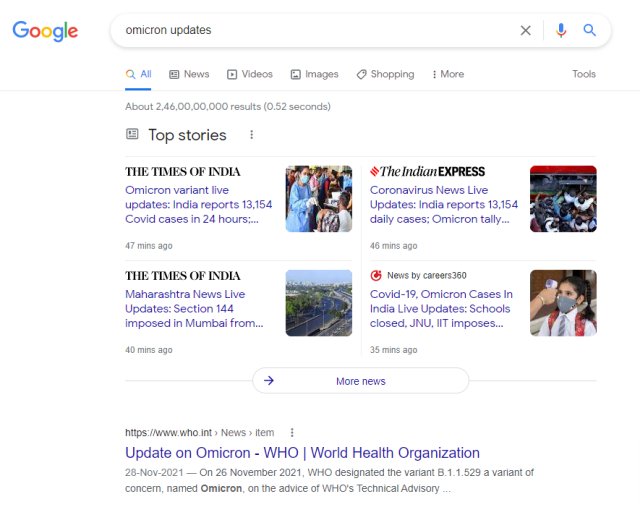Click the Top stories newspaper icon
The height and width of the screenshot is (515, 640).
pos(132,134)
